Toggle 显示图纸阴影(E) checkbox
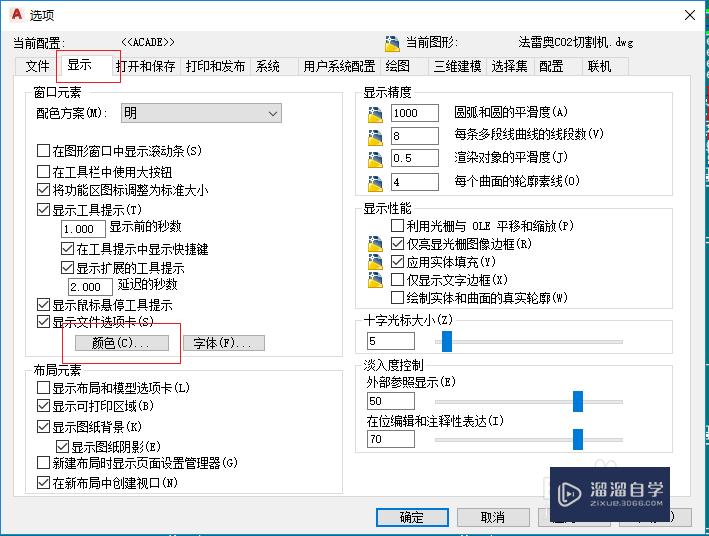This screenshot has width=709, height=536. (x=62, y=447)
